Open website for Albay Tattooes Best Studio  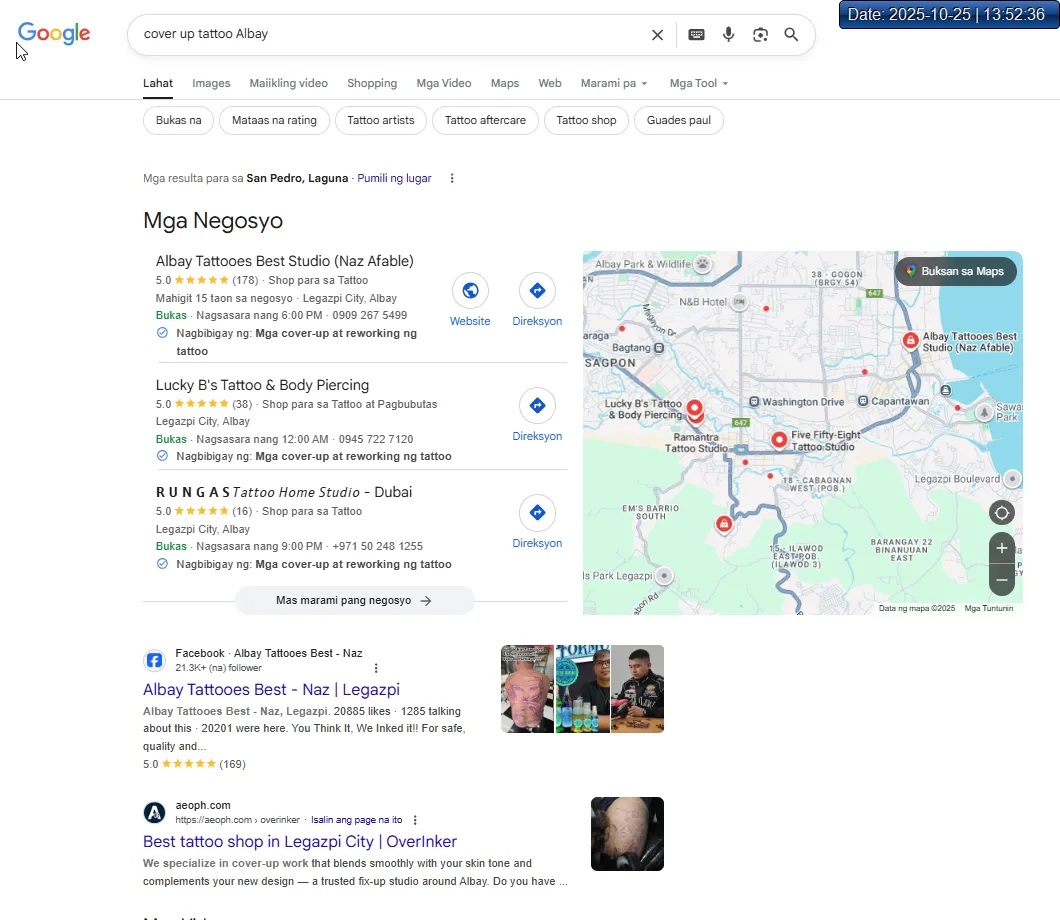pyautogui.click(x=470, y=300)
